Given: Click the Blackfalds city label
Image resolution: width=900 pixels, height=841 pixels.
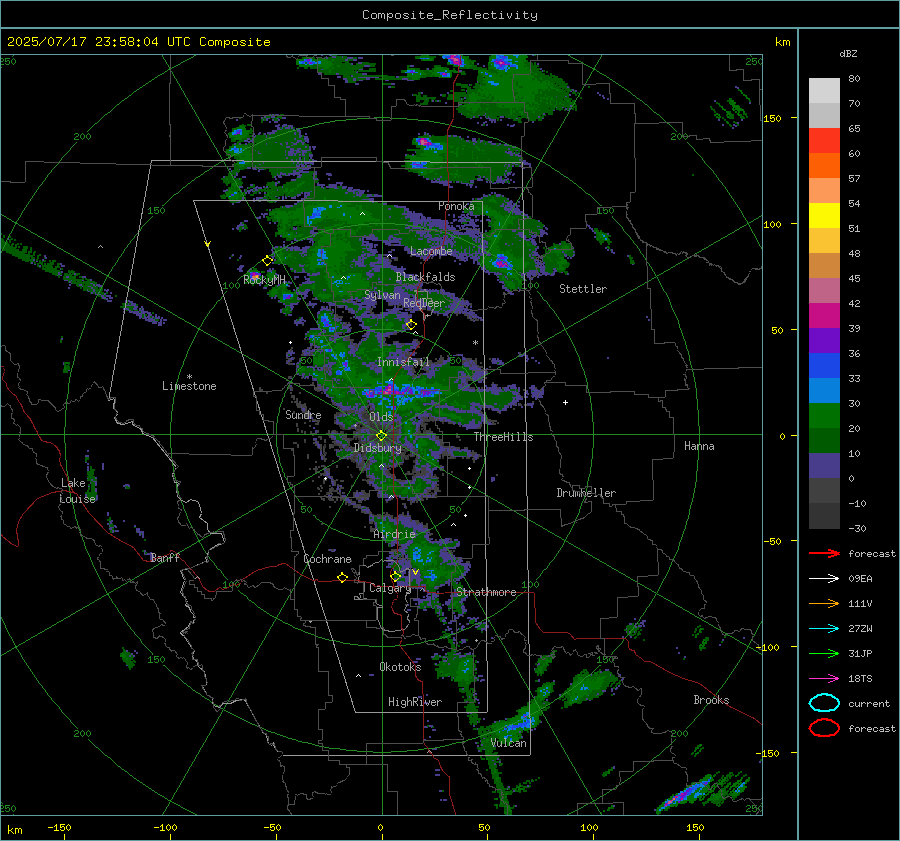Looking at the screenshot, I should 425,277.
